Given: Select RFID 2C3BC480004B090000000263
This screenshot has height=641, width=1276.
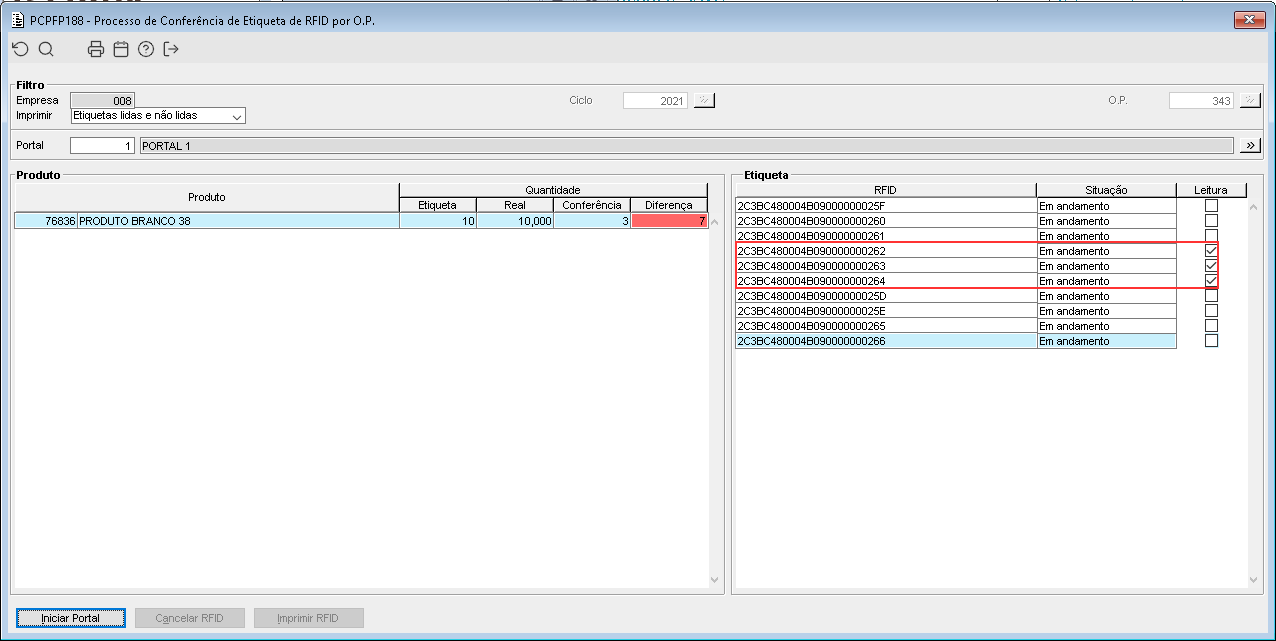Looking at the screenshot, I should point(885,266).
